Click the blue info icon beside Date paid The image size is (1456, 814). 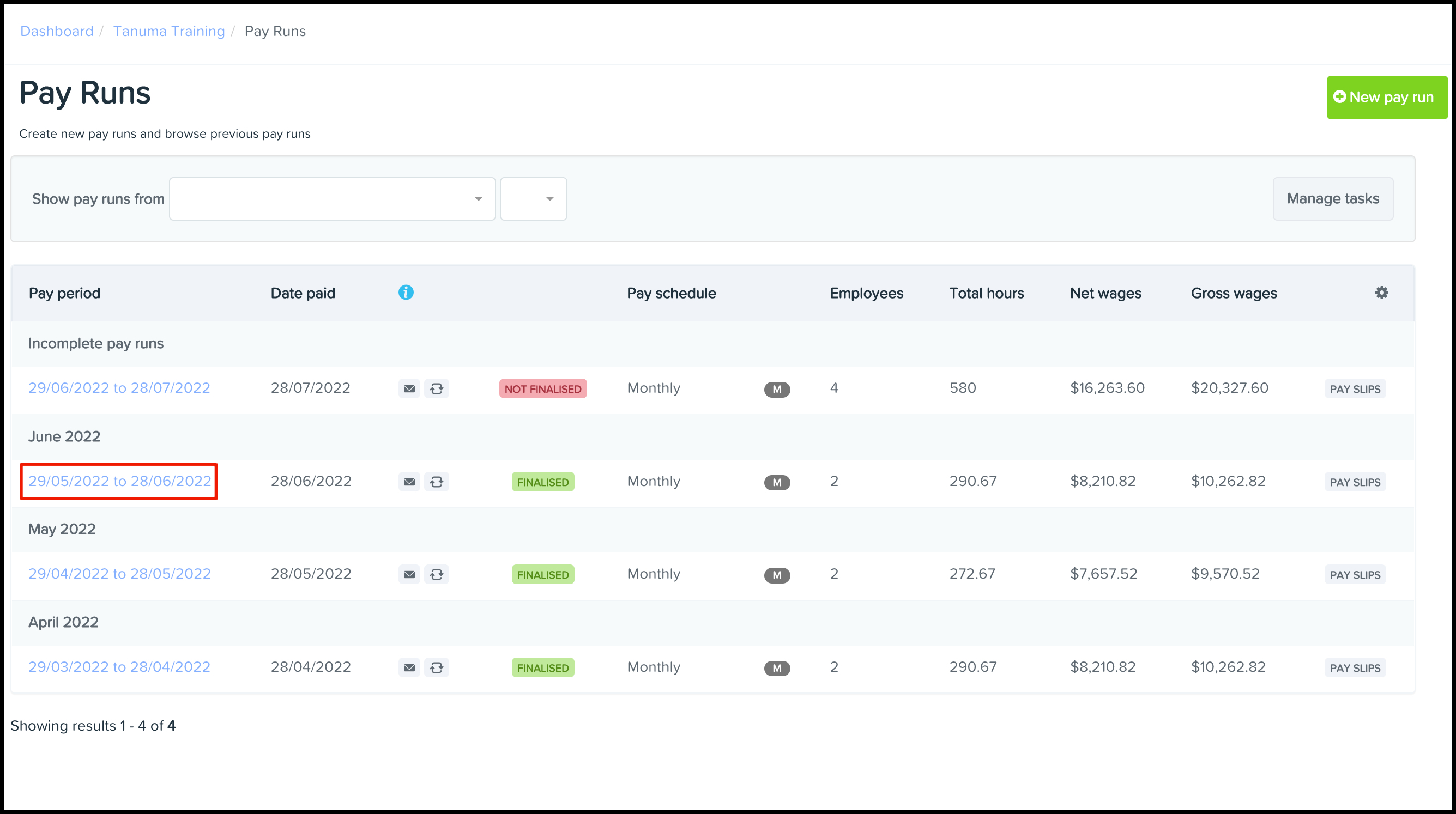[406, 293]
